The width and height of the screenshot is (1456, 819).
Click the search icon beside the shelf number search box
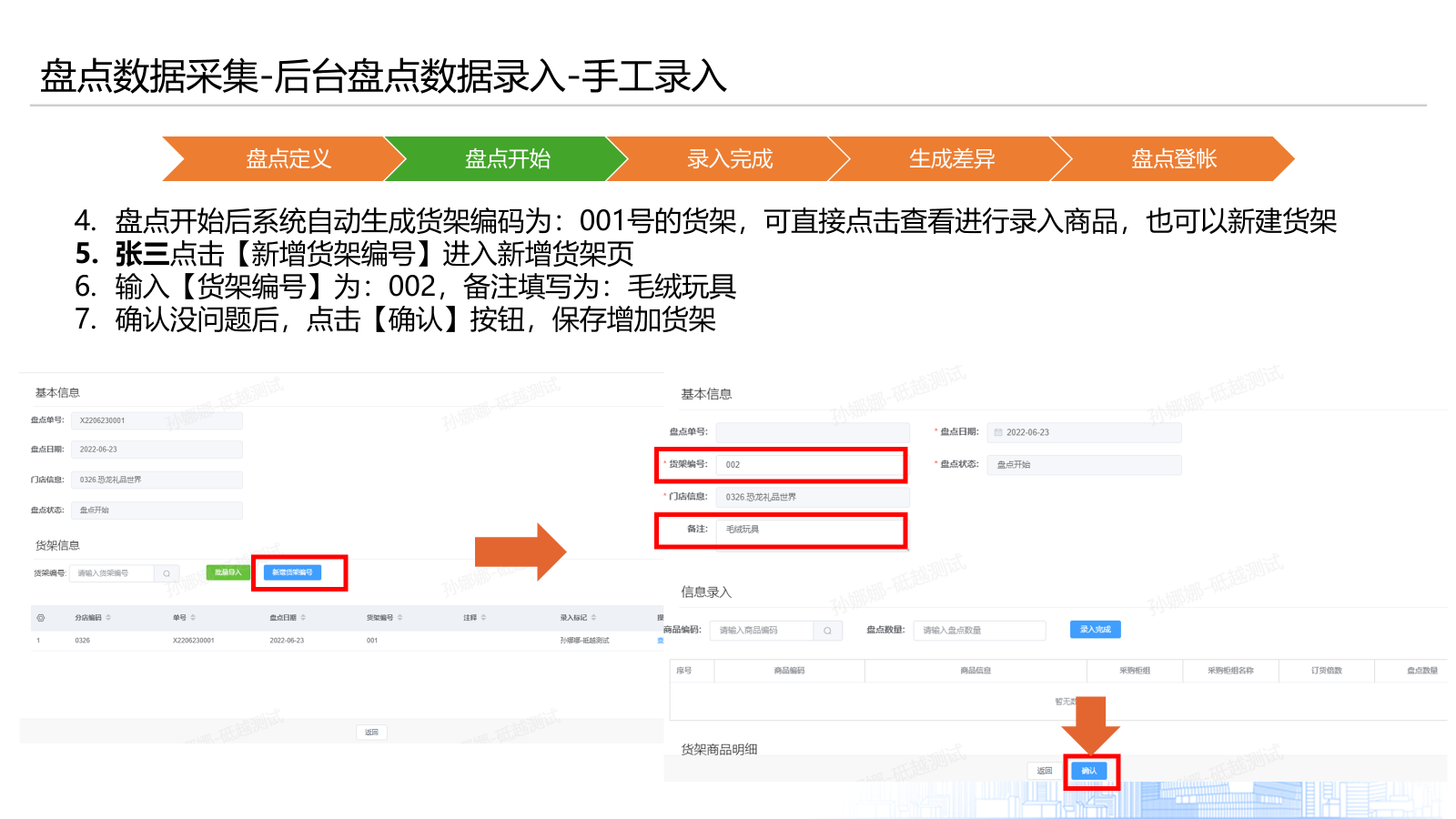(167, 573)
